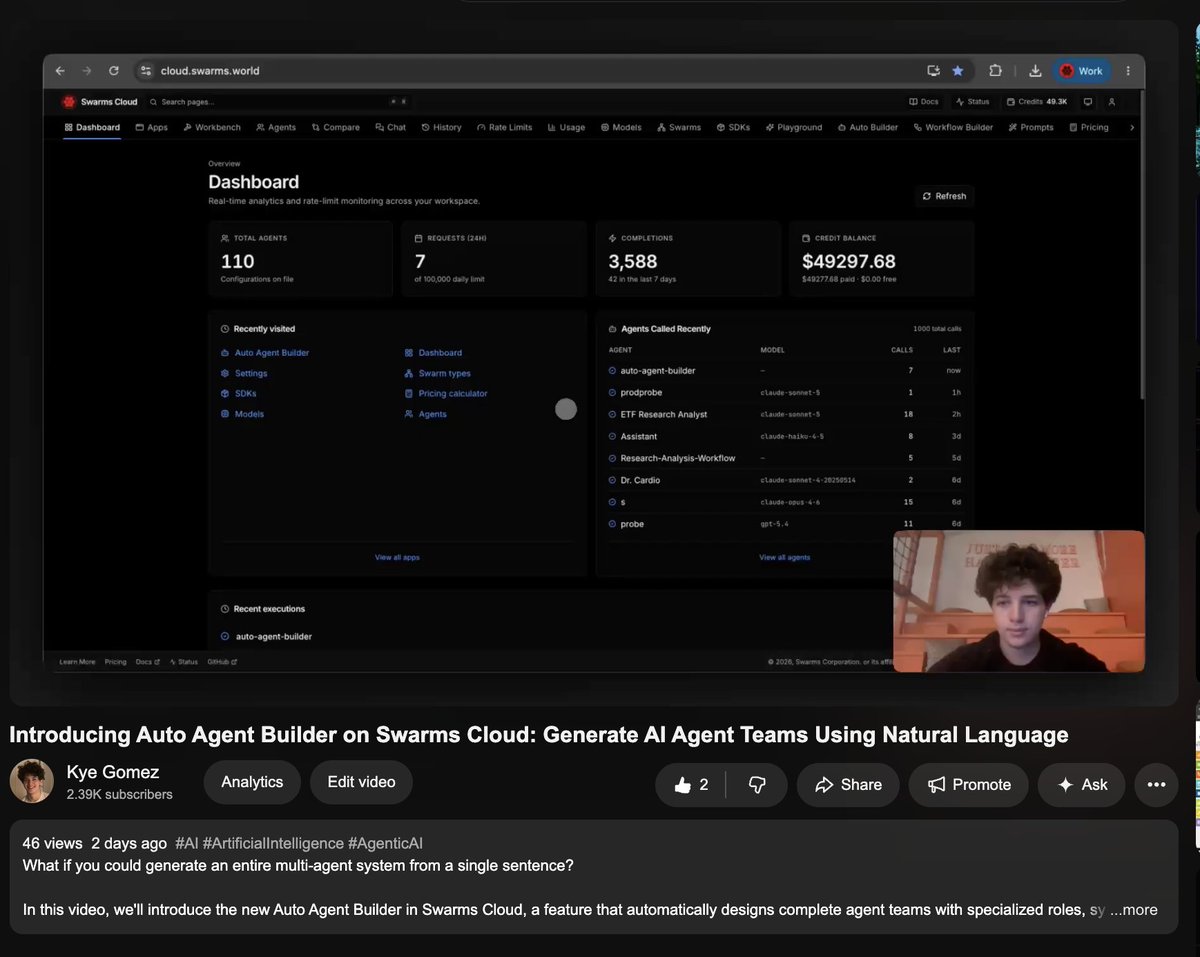Open Kye Gomez channel avatar
1200x957 pixels.
(x=32, y=781)
